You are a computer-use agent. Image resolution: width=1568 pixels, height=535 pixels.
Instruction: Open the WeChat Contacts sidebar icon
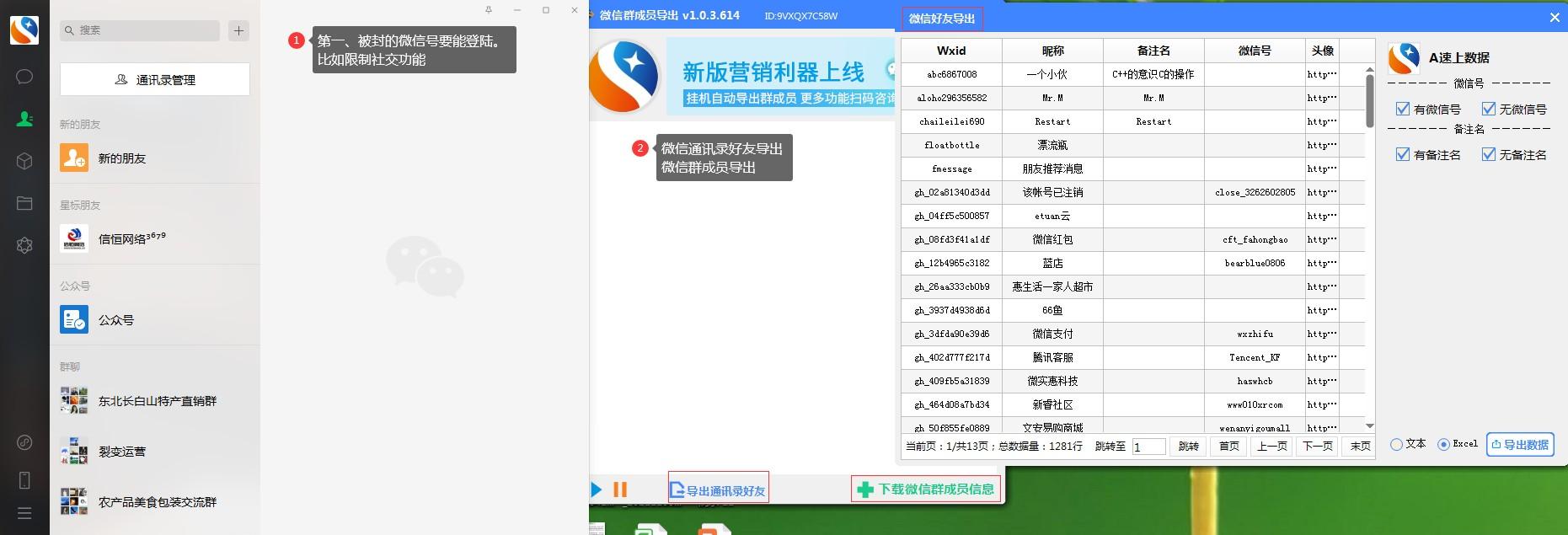click(24, 119)
